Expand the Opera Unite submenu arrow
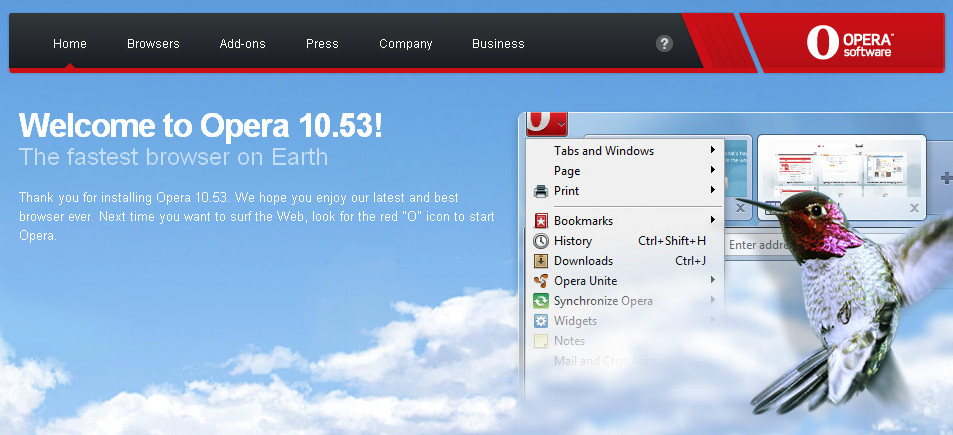The image size is (953, 435). click(712, 280)
